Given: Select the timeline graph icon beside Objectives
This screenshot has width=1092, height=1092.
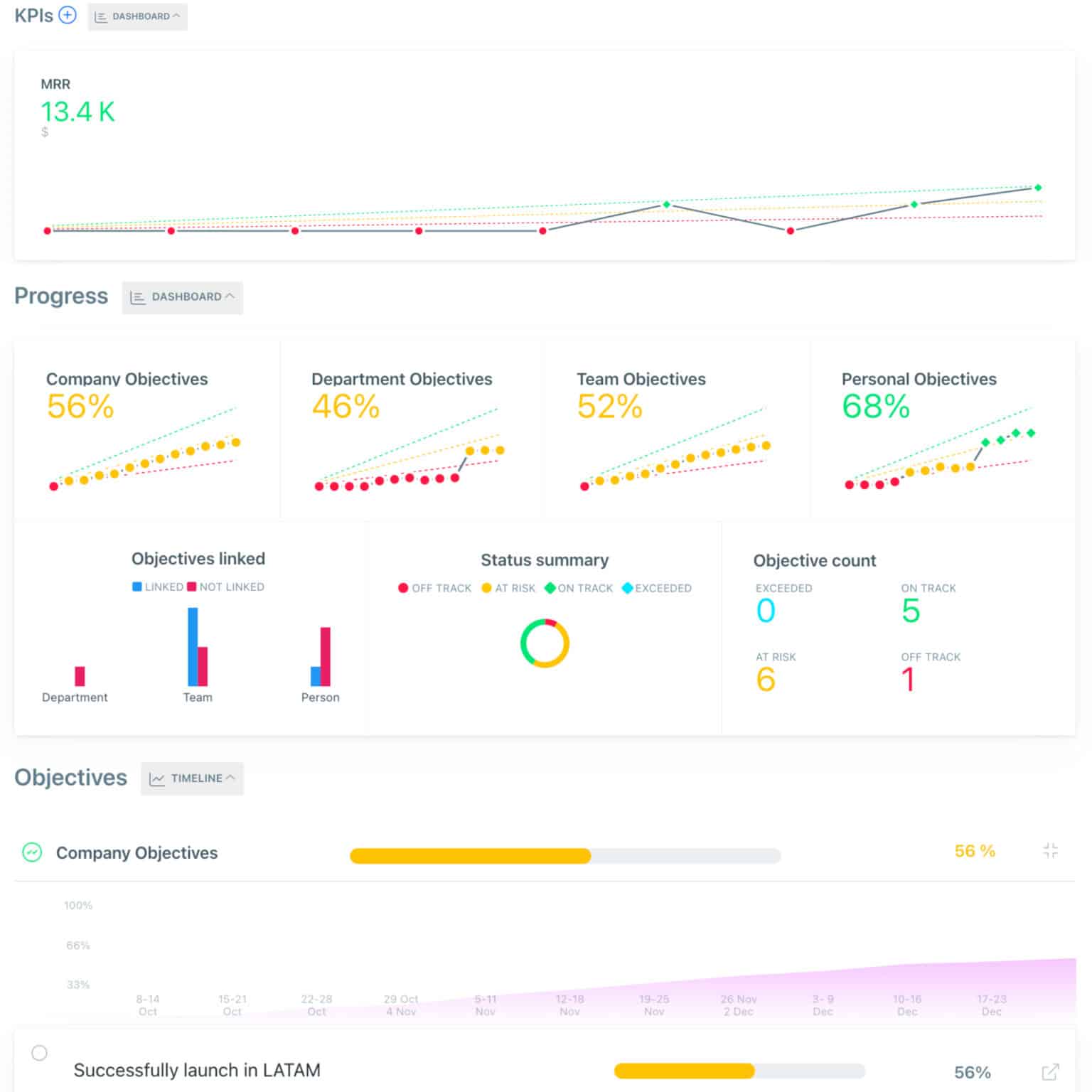Looking at the screenshot, I should click(158, 778).
